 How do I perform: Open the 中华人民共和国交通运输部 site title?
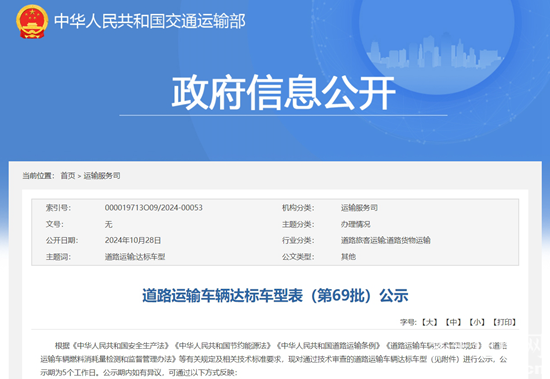point(150,21)
